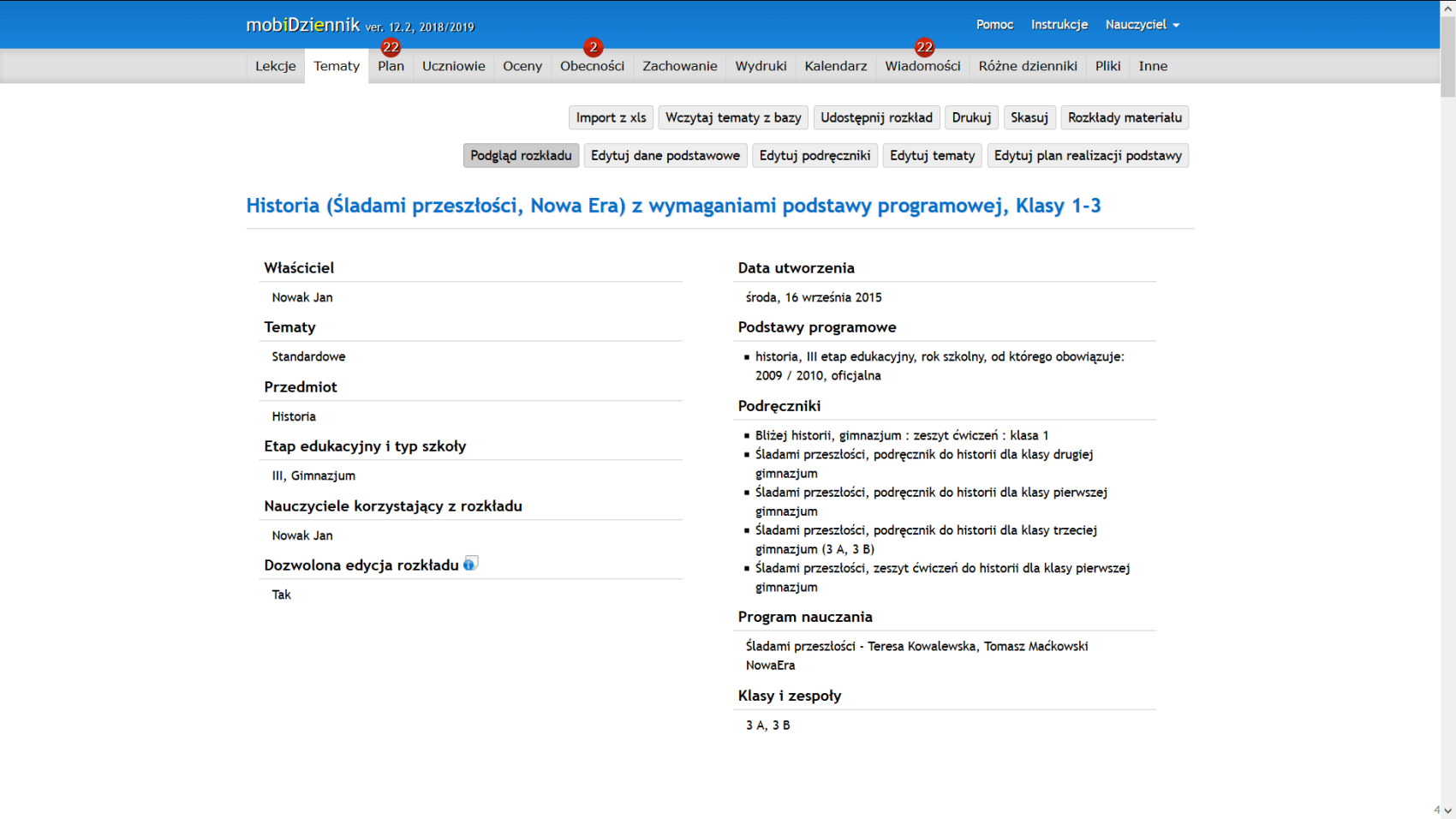Open the Instrukcje link
Image resolution: width=1456 pixels, height=819 pixels.
tap(1059, 25)
